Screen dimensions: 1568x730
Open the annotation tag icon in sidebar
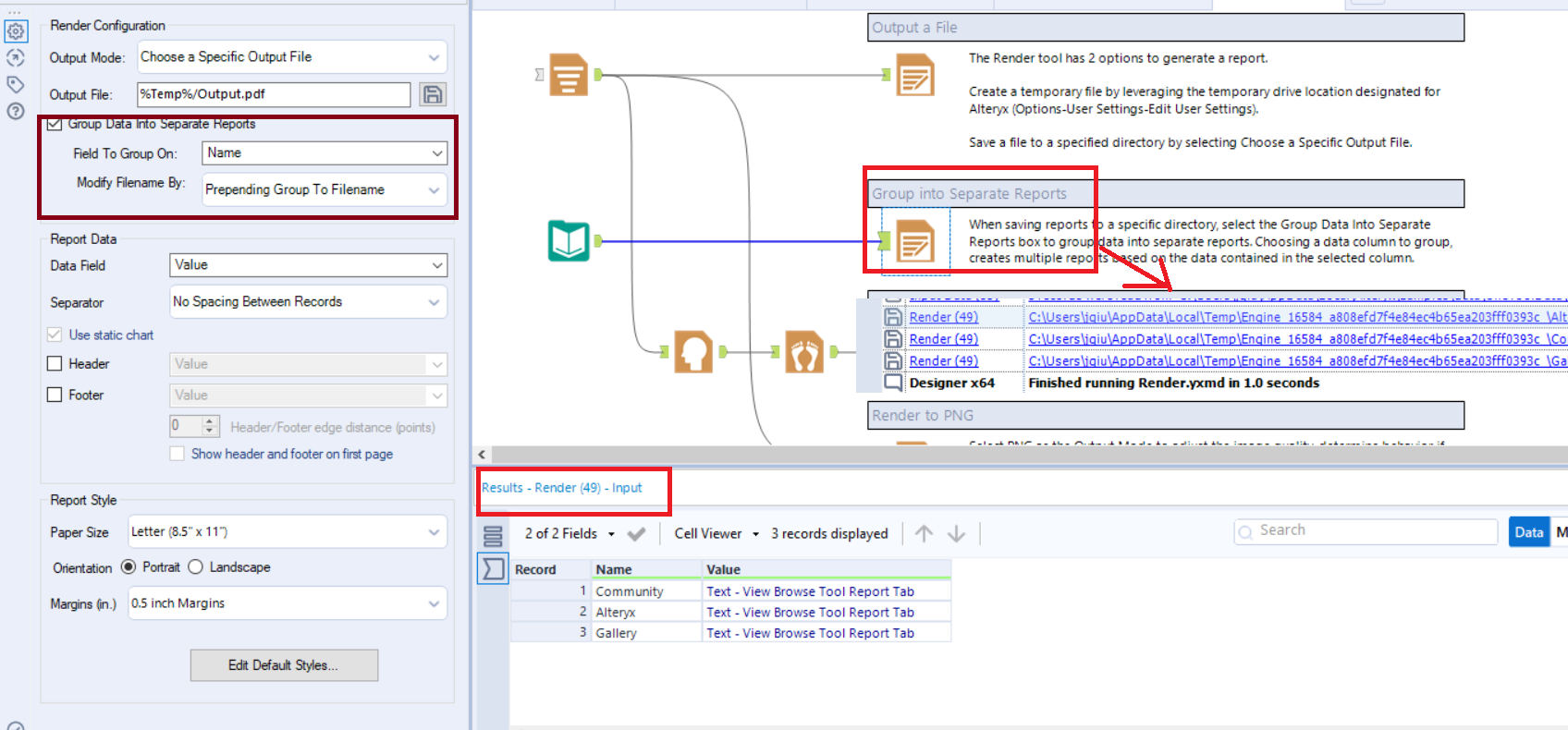pos(16,84)
